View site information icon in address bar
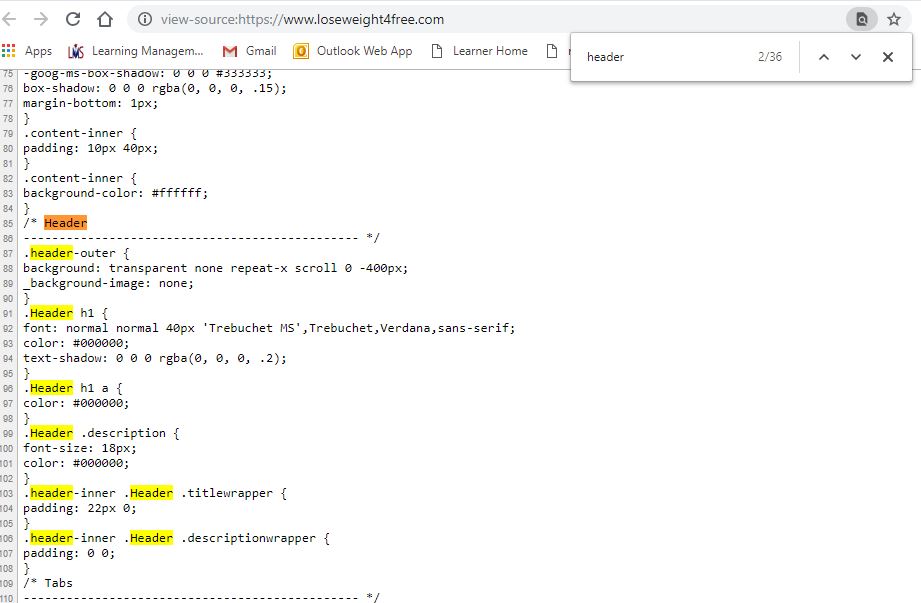 (x=144, y=19)
